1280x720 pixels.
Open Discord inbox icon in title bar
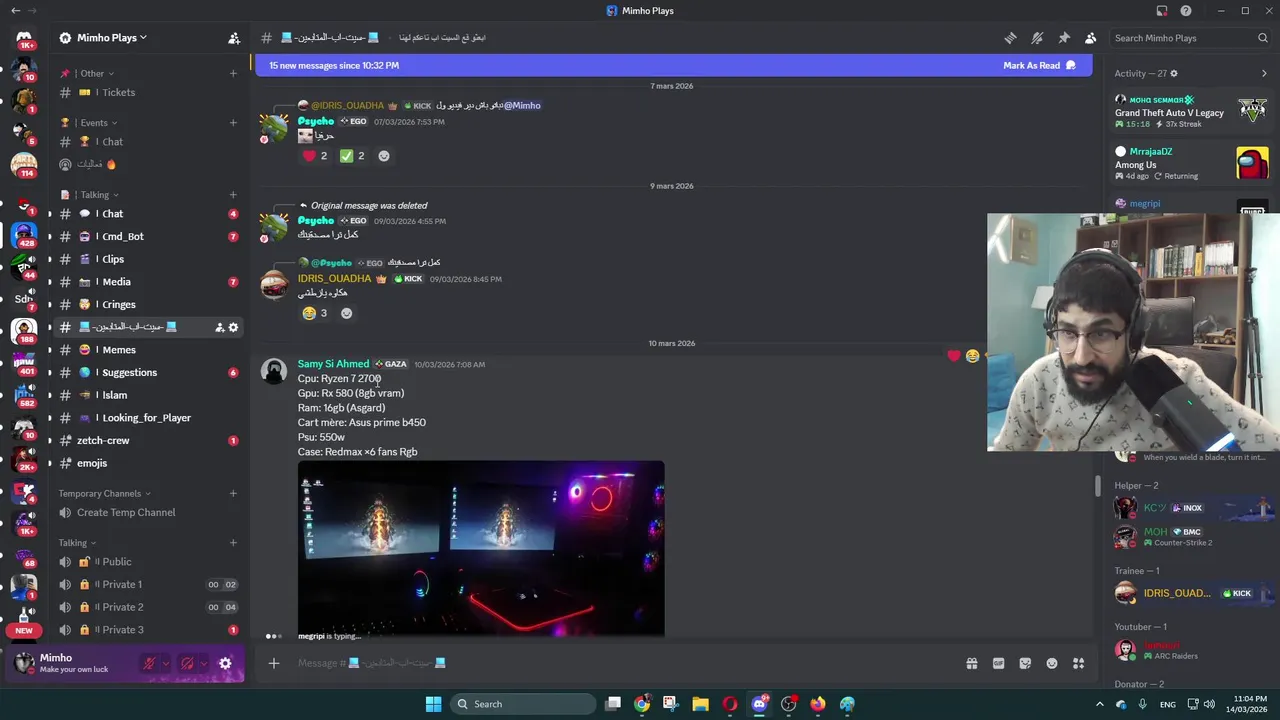[1162, 11]
